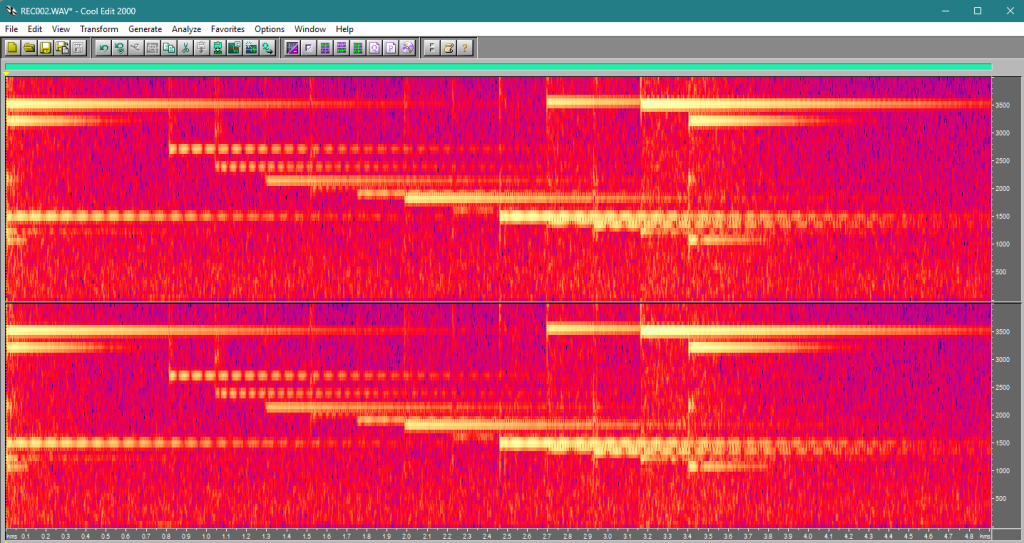Open the View menu
The image size is (1024, 543).
pyautogui.click(x=61, y=29)
